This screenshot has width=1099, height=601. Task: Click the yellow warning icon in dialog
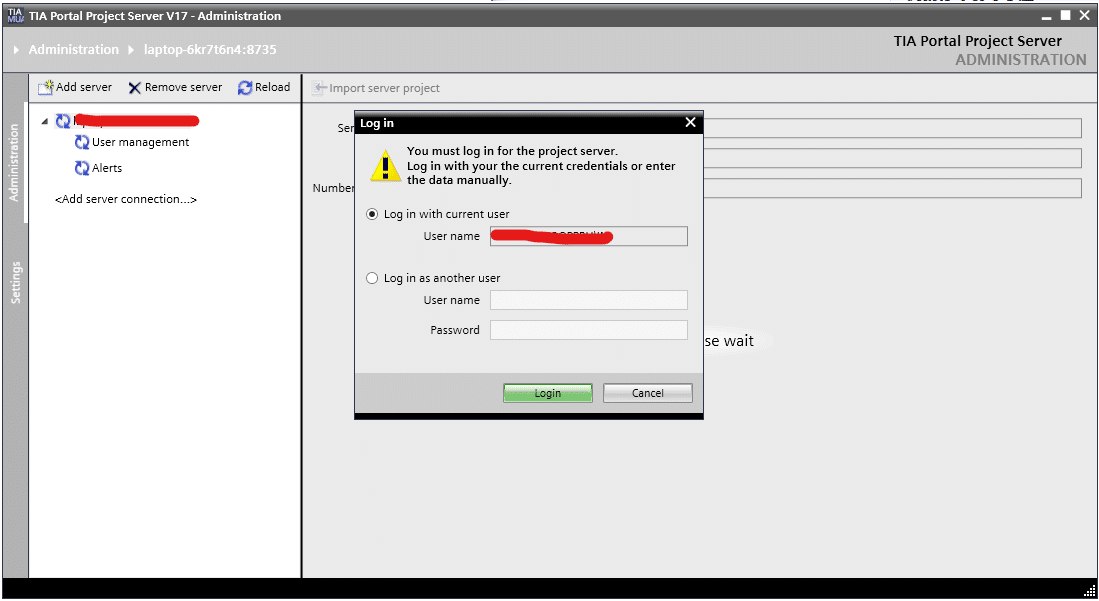[x=385, y=166]
